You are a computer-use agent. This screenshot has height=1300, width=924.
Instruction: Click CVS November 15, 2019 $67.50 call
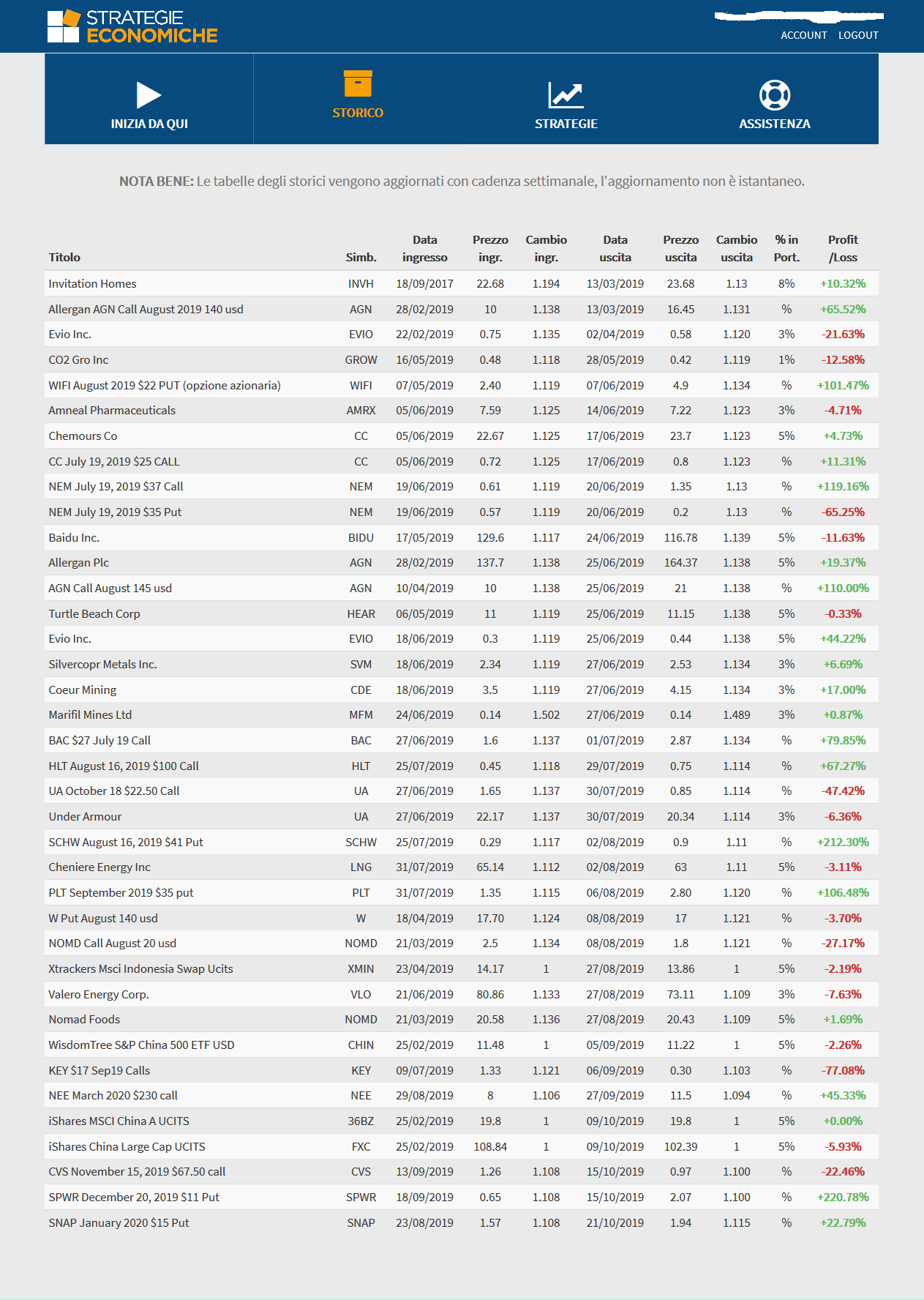137,1171
